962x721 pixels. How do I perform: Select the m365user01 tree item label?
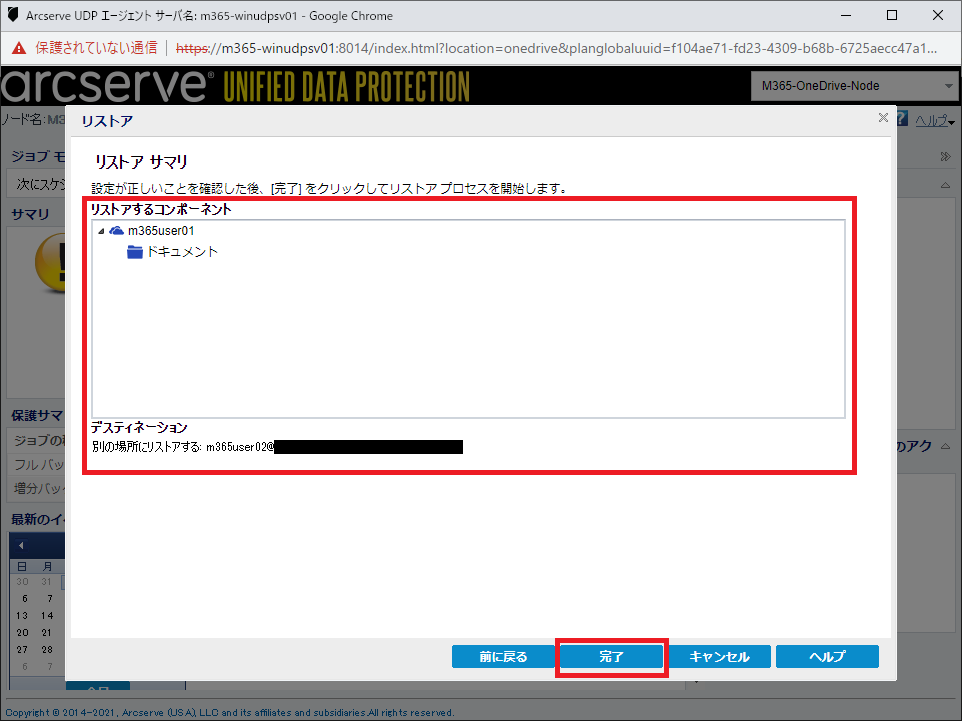tap(161, 231)
